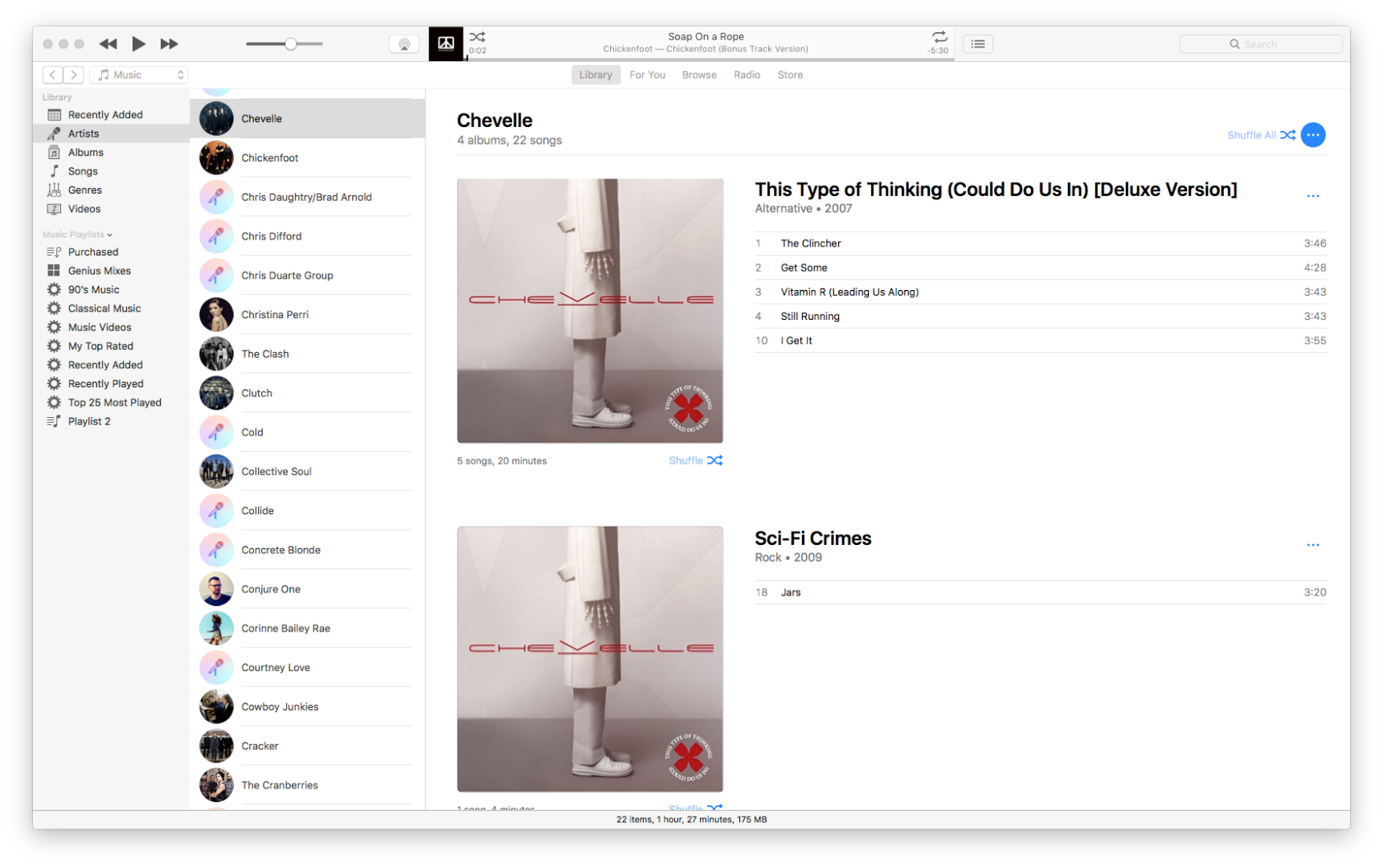Adjust the volume slider knob
The width and height of the screenshot is (1383, 868).
(x=291, y=44)
